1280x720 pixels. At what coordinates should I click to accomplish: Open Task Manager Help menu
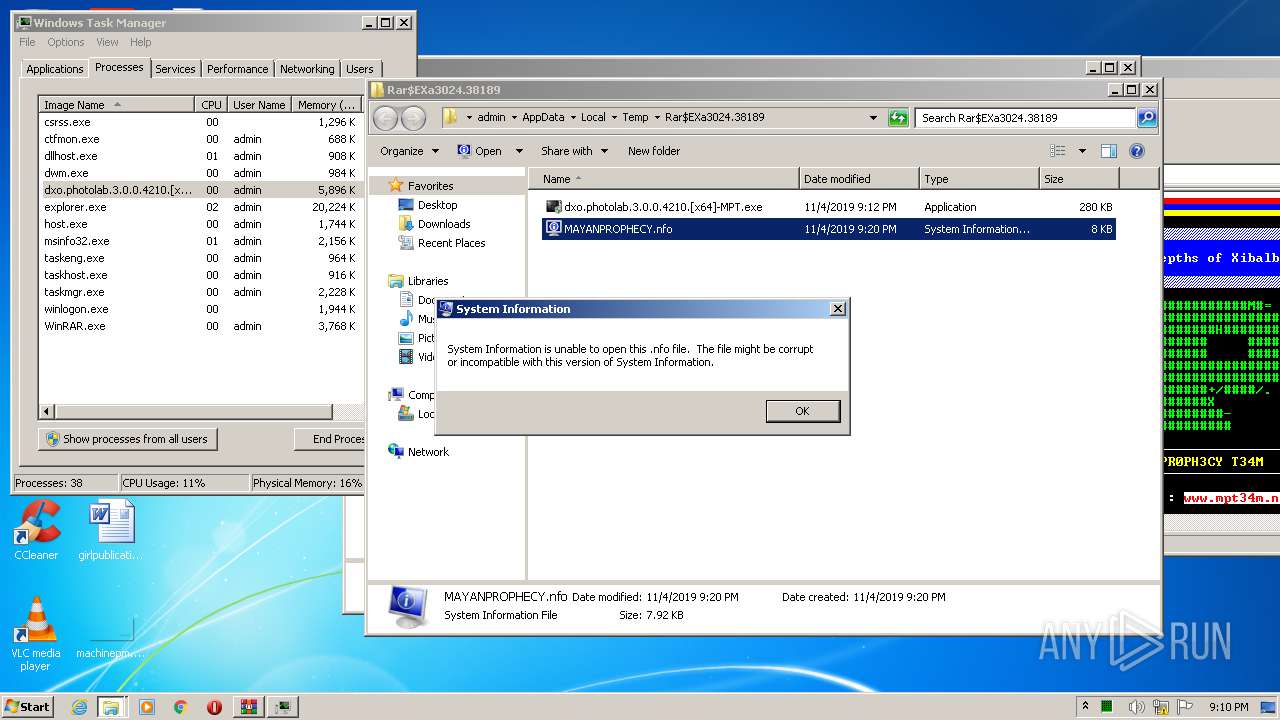[141, 42]
